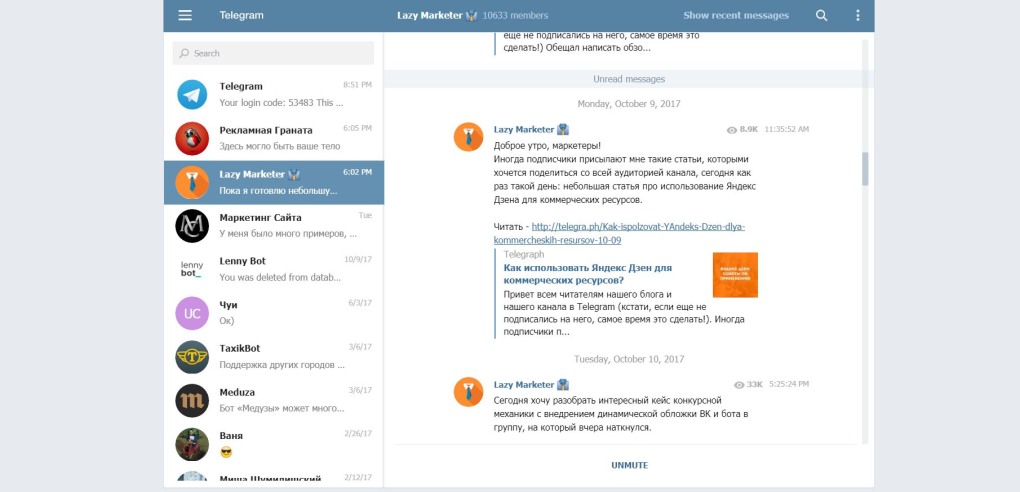This screenshot has height=492, width=1020.
Task: Click Show recent messages
Action: [x=736, y=16]
